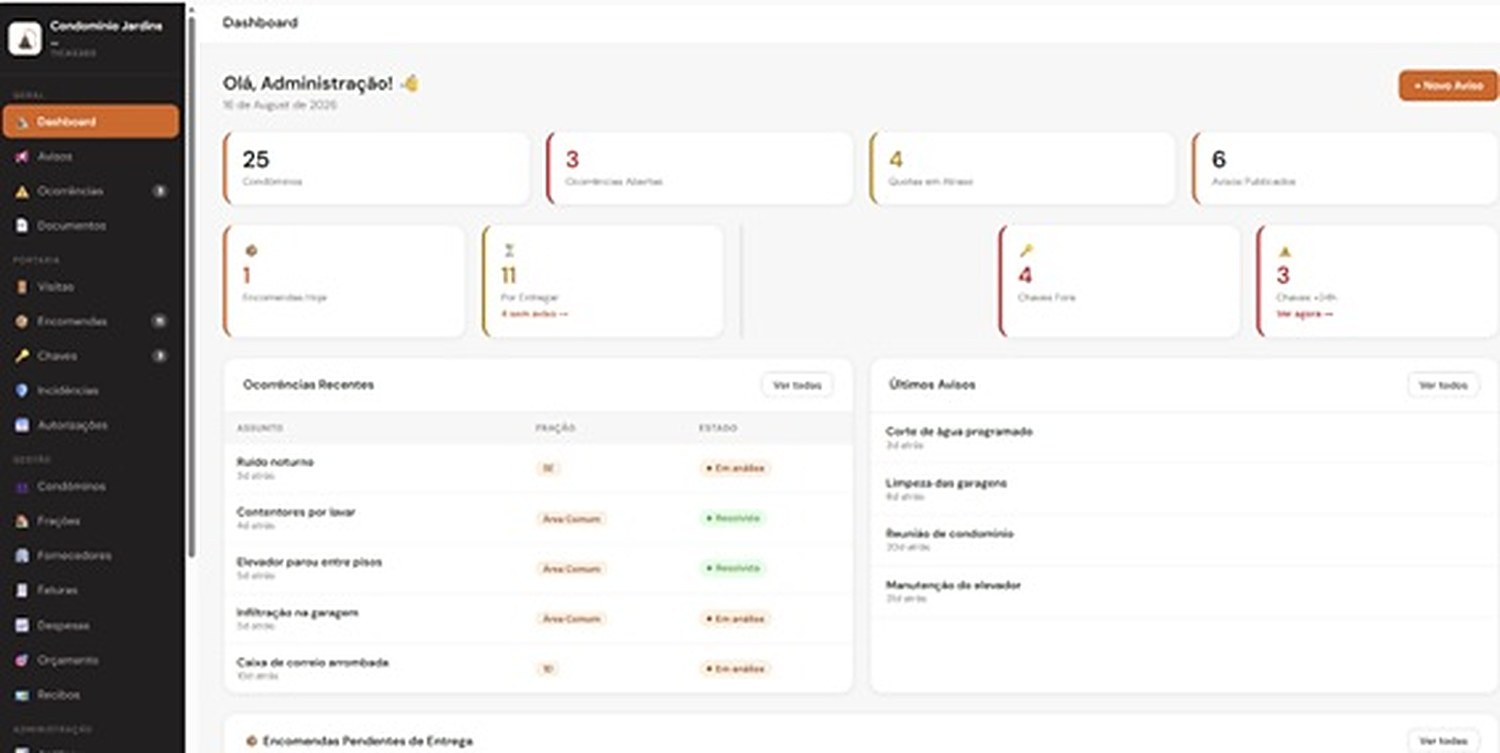Click the key icon on Chaves Fora card
Screen dimensions: 1500x753
click(x=1026, y=251)
